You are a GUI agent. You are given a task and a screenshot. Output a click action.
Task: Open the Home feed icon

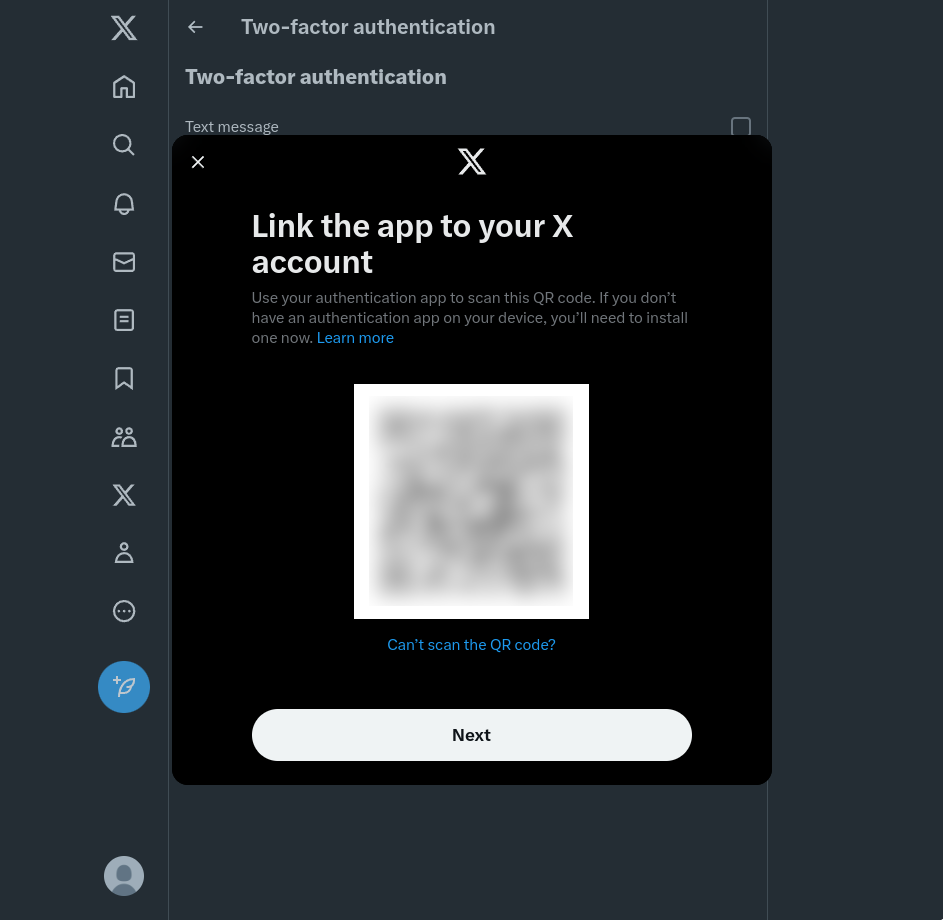click(124, 86)
